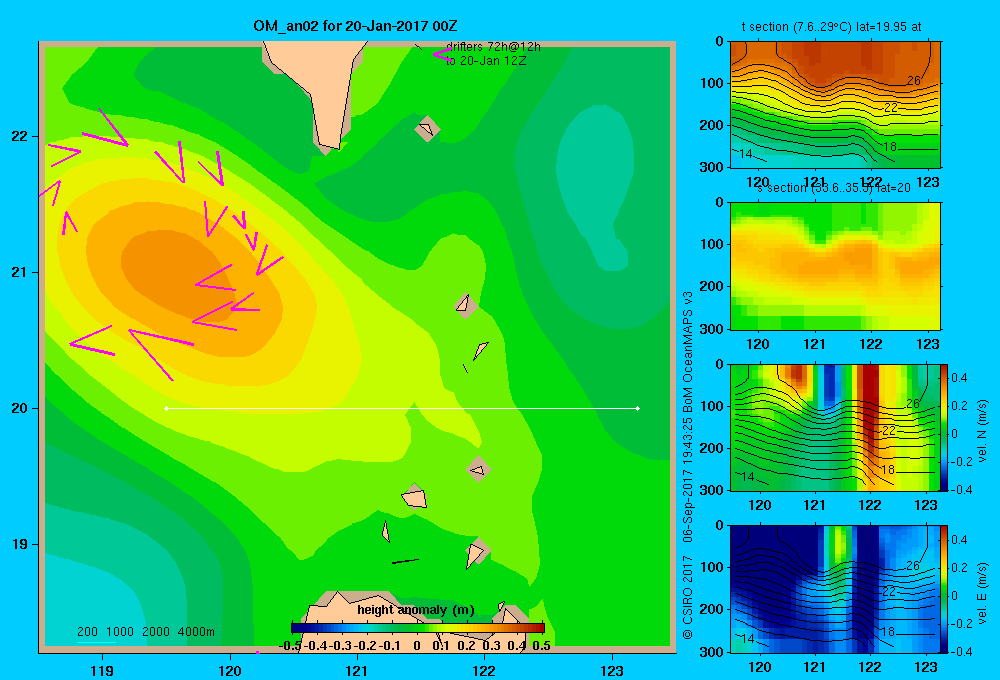Click longitude label 120 below main map
This screenshot has width=1000, height=680.
click(230, 670)
